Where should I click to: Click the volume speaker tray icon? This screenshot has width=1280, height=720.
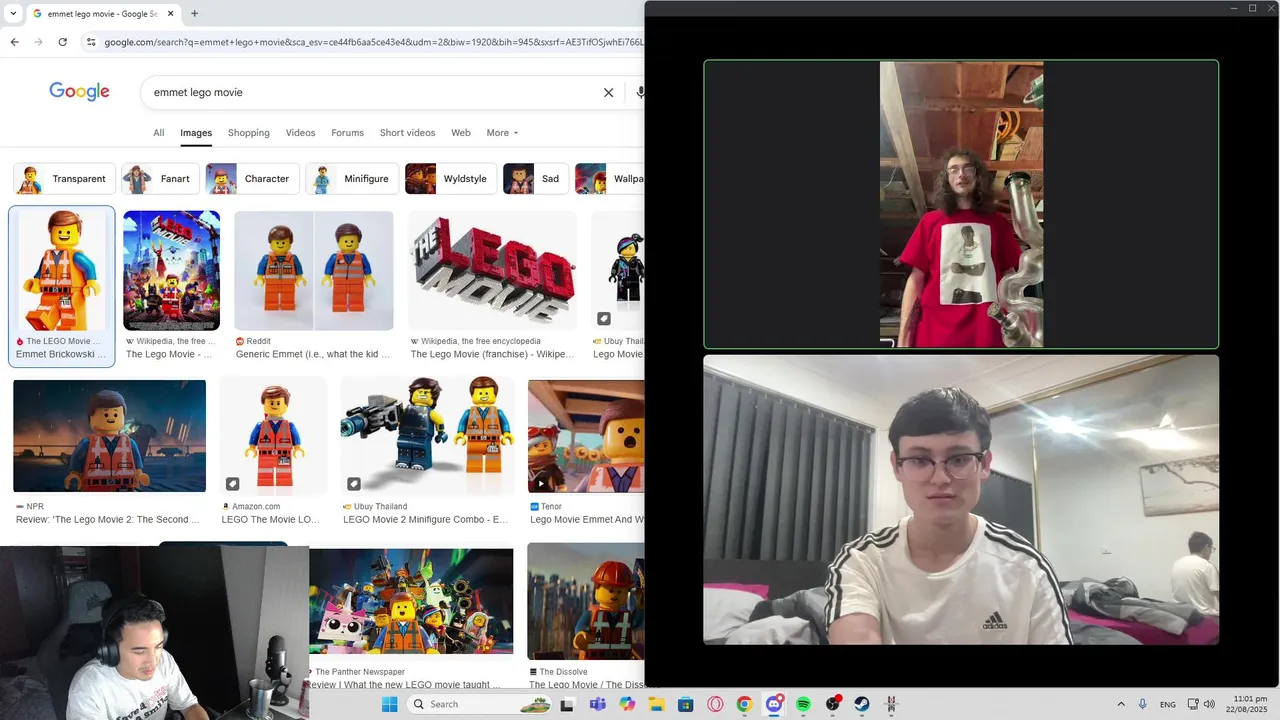tap(1209, 704)
